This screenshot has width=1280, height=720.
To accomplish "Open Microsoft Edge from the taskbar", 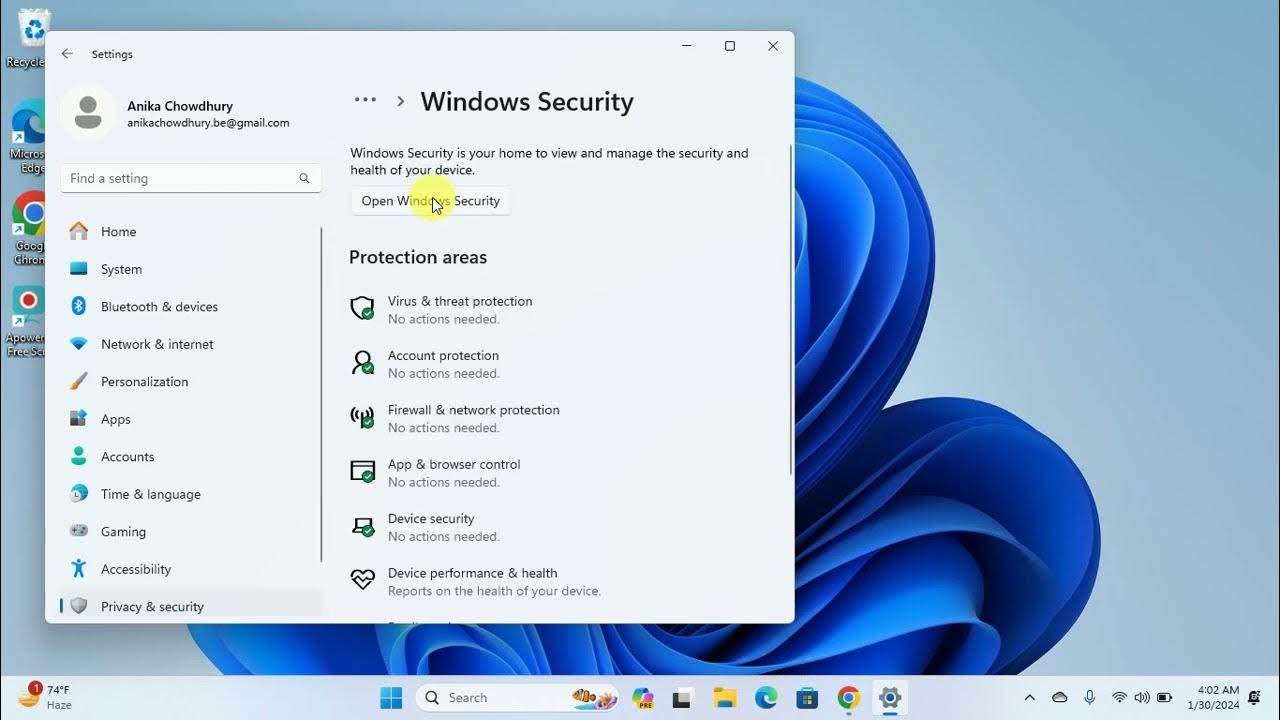I will pyautogui.click(x=766, y=698).
